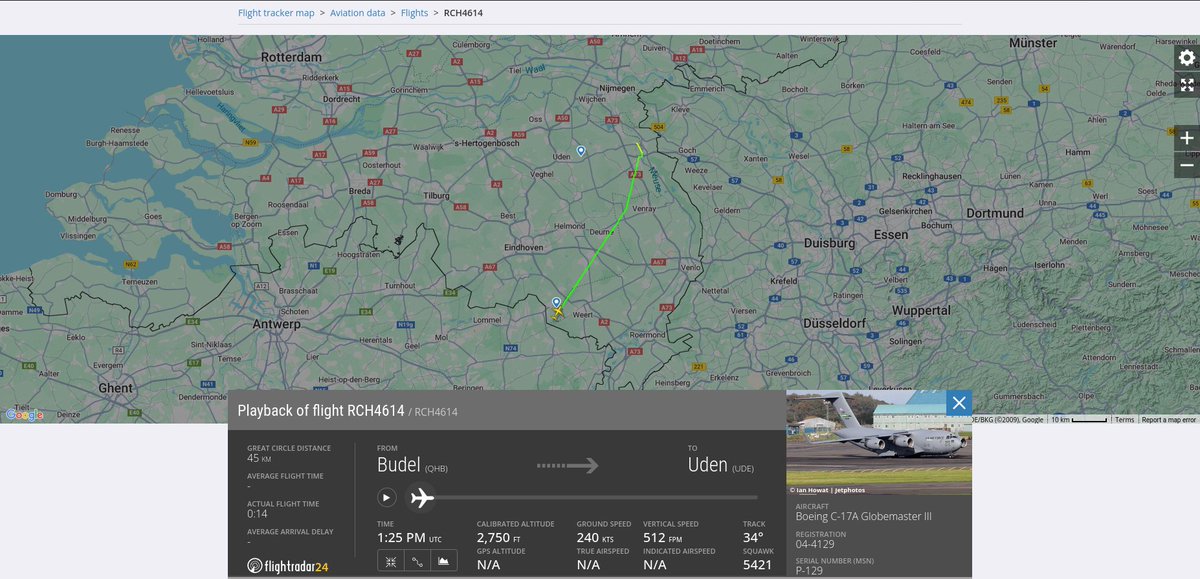Click great circle distance 45 KM
1200x579 pixels.
coord(259,458)
